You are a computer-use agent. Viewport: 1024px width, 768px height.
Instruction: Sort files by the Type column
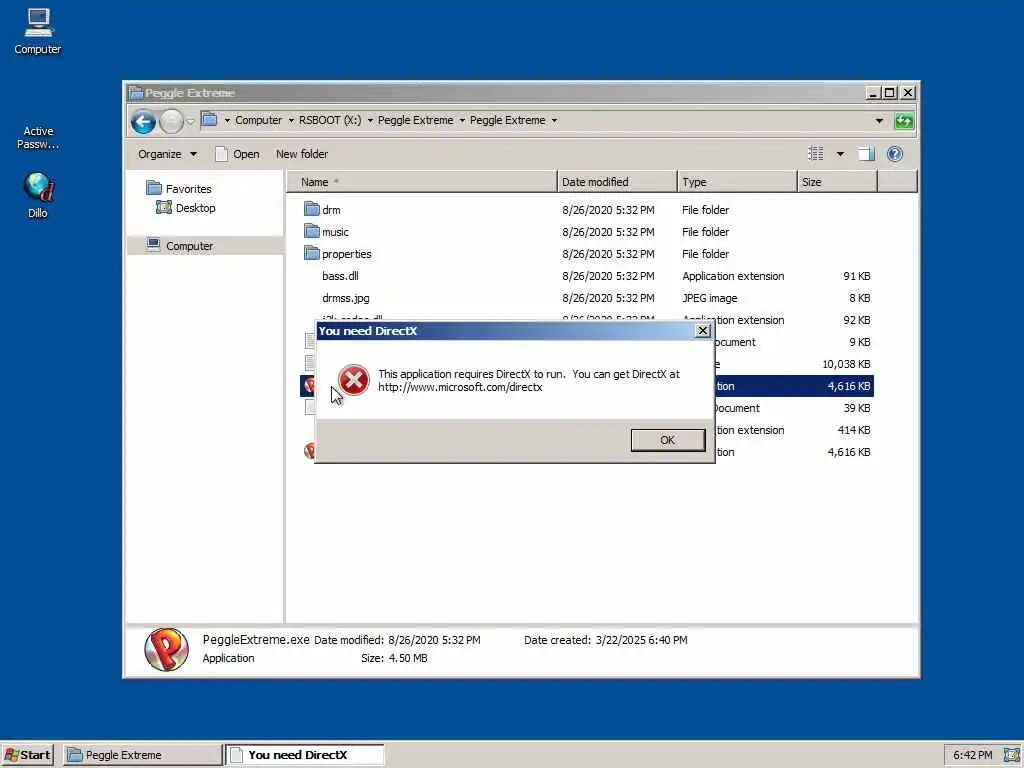click(737, 182)
